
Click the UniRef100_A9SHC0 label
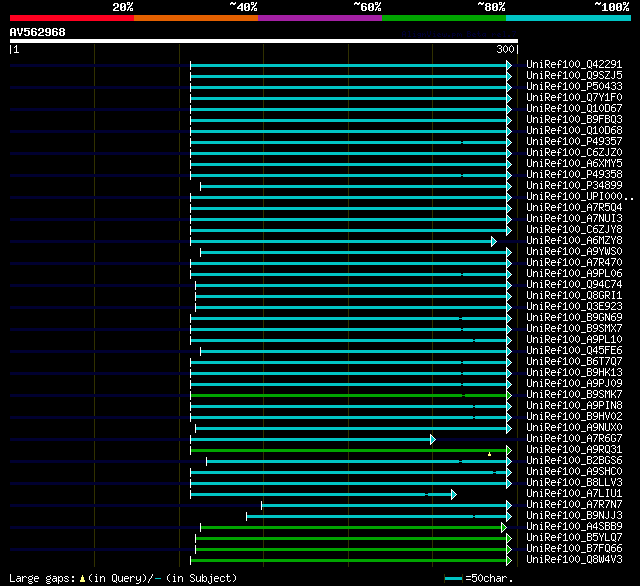pos(574,472)
